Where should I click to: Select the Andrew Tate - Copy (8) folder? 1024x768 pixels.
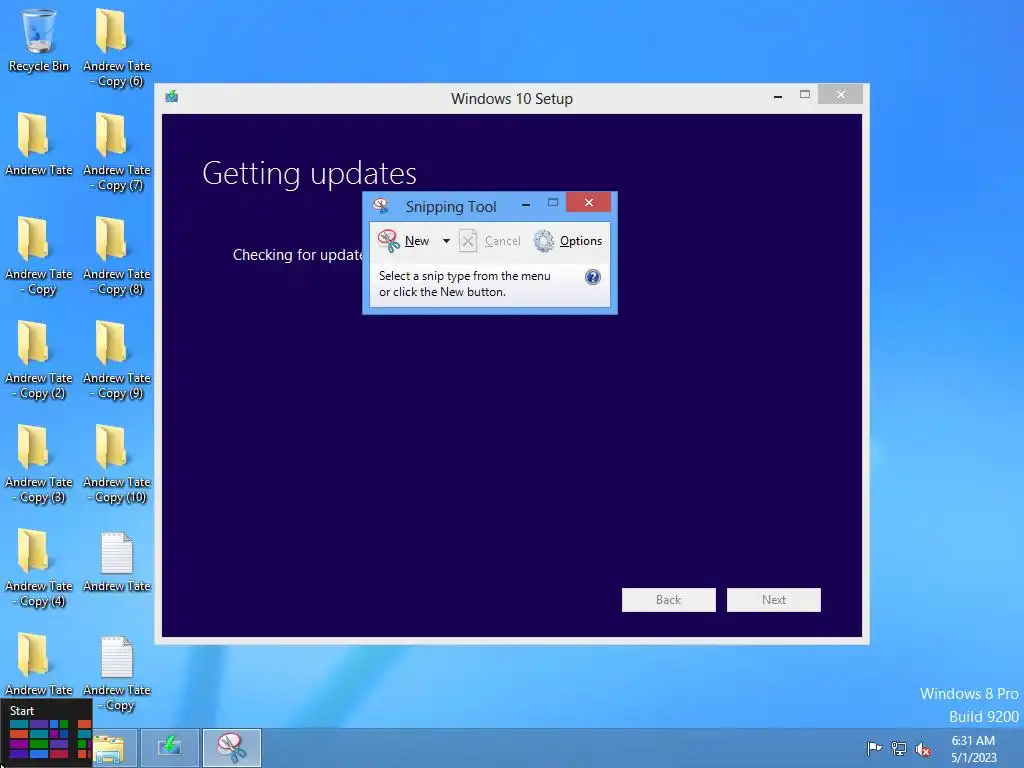point(116,255)
